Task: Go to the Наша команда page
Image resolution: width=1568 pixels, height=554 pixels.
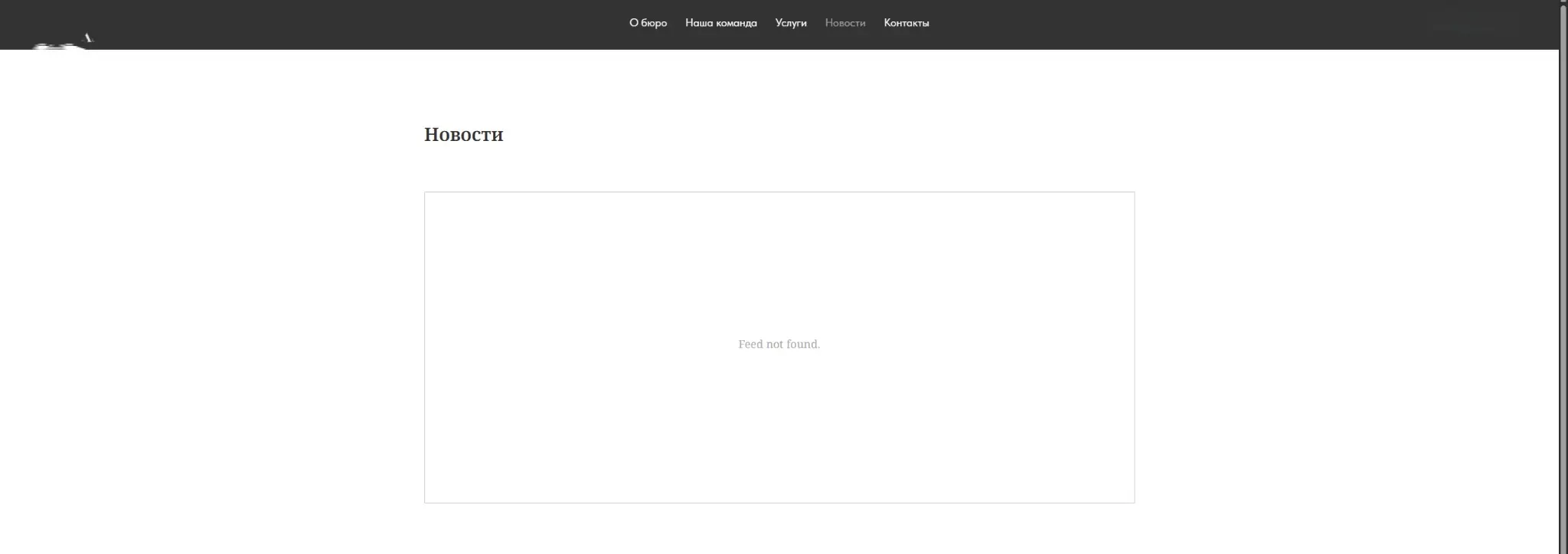Action: point(720,23)
